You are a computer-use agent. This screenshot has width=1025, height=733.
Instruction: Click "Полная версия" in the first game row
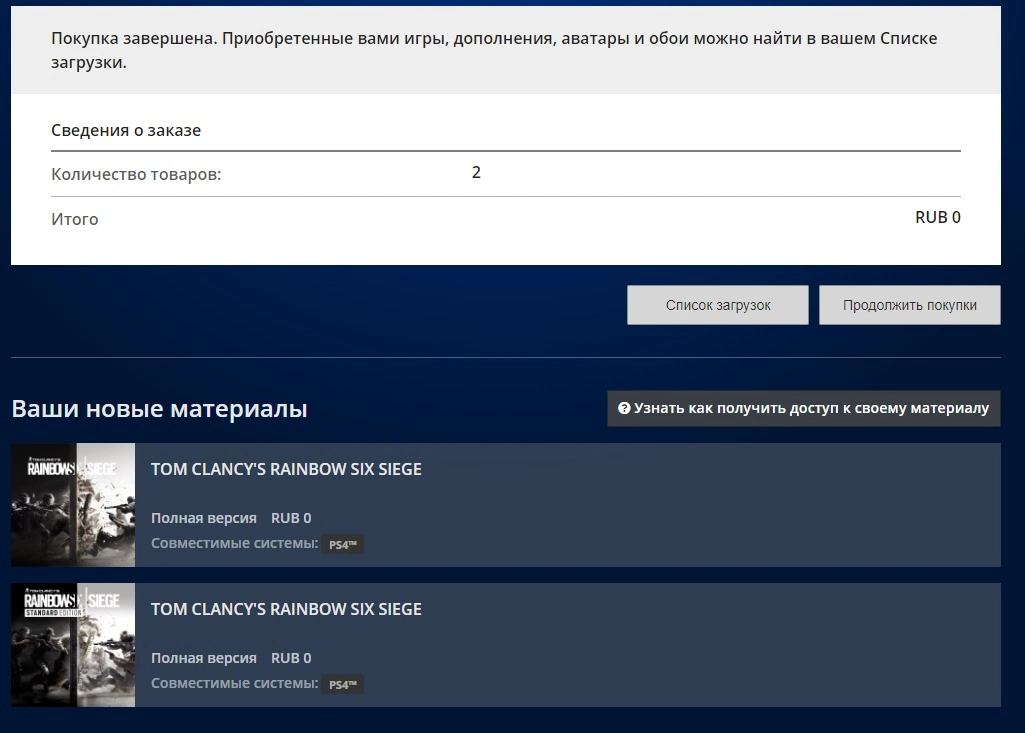(x=204, y=518)
